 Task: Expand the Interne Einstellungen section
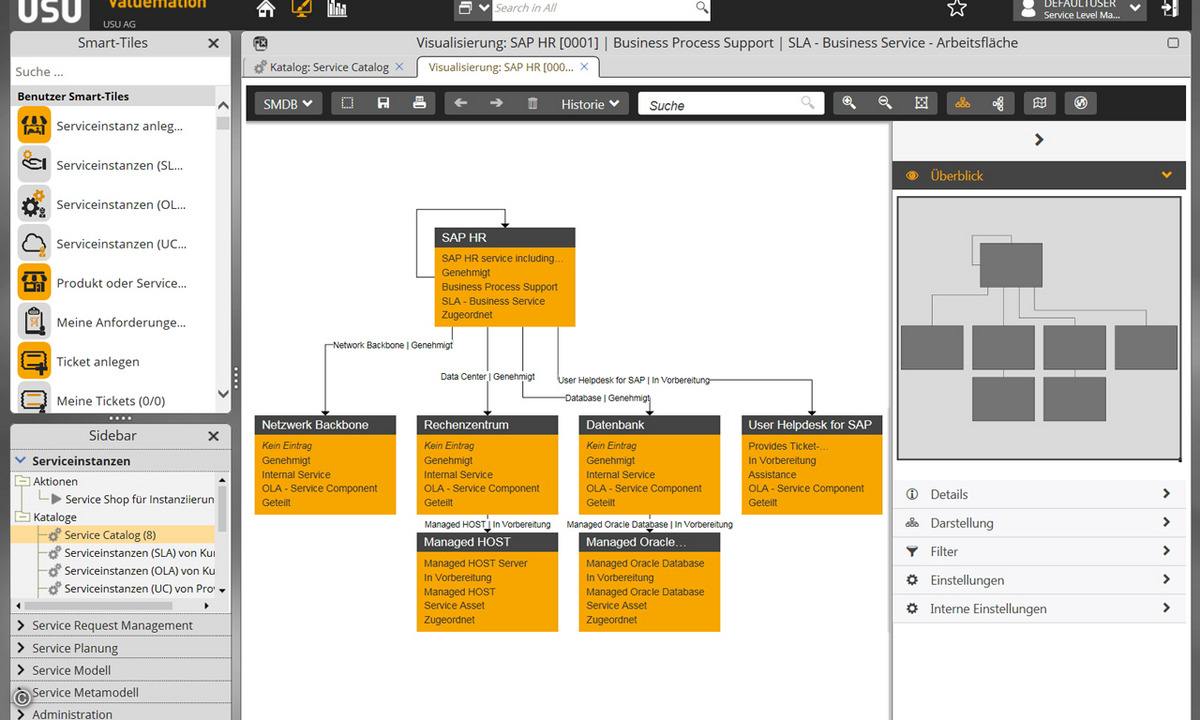[x=1038, y=608]
